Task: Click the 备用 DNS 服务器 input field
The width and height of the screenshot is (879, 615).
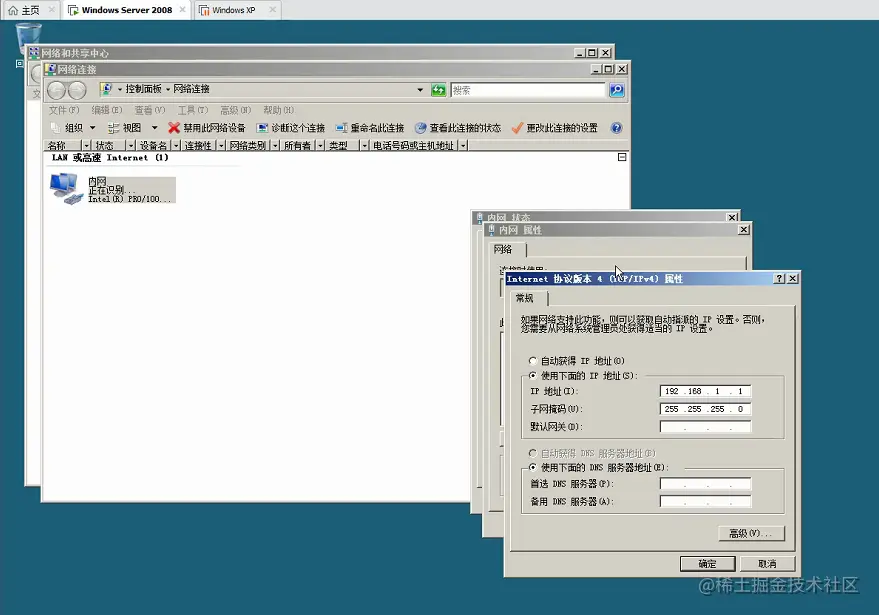Action: [x=705, y=502]
